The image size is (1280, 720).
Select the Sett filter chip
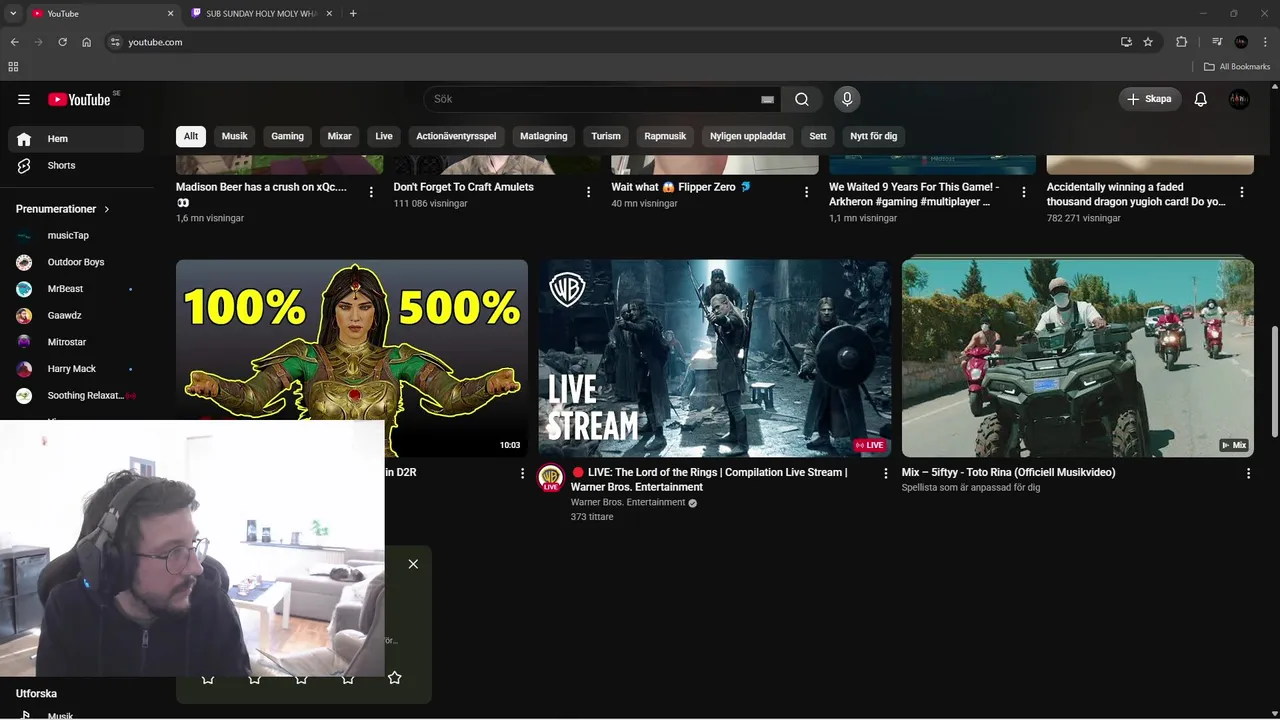point(818,136)
